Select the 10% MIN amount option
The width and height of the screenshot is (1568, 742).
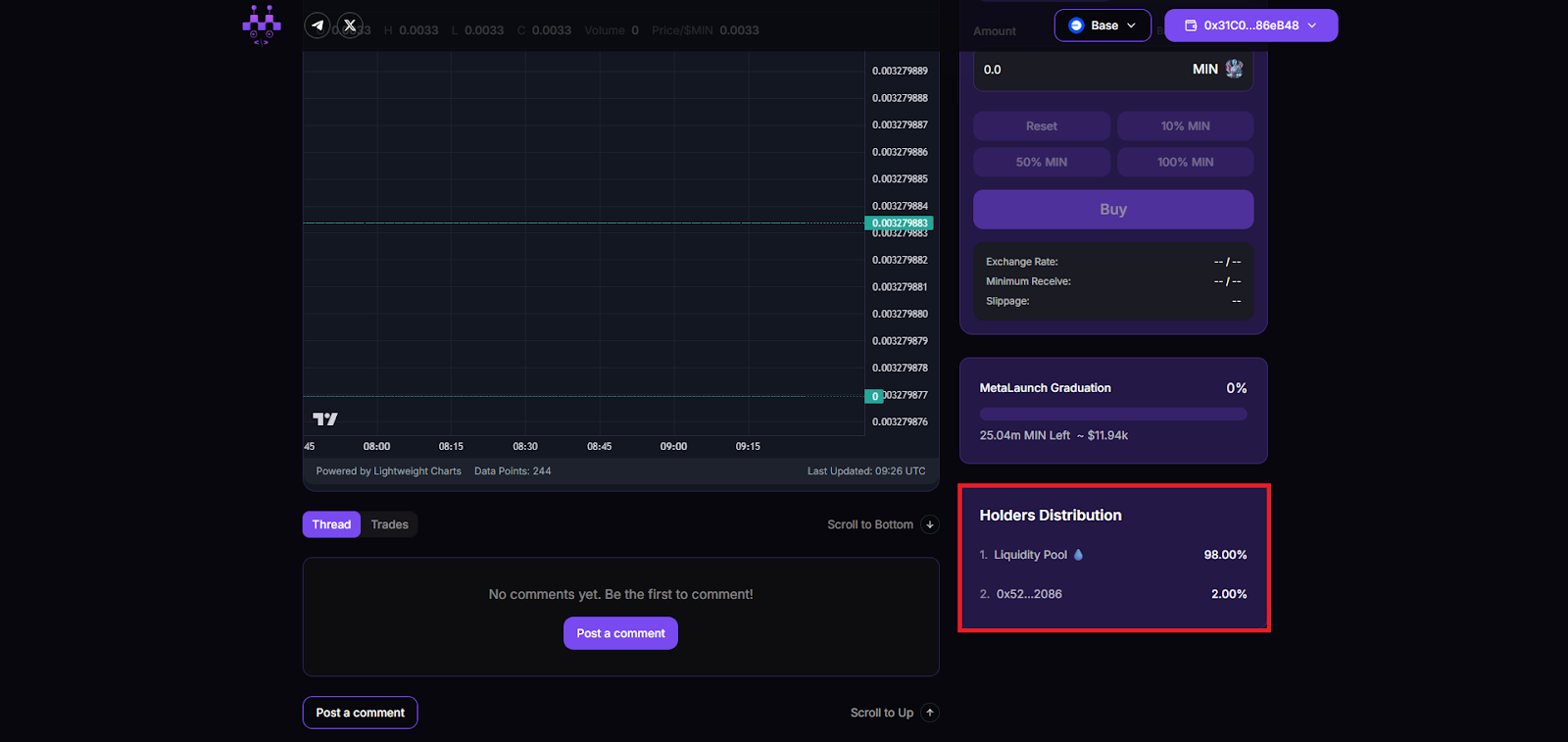[x=1185, y=126]
